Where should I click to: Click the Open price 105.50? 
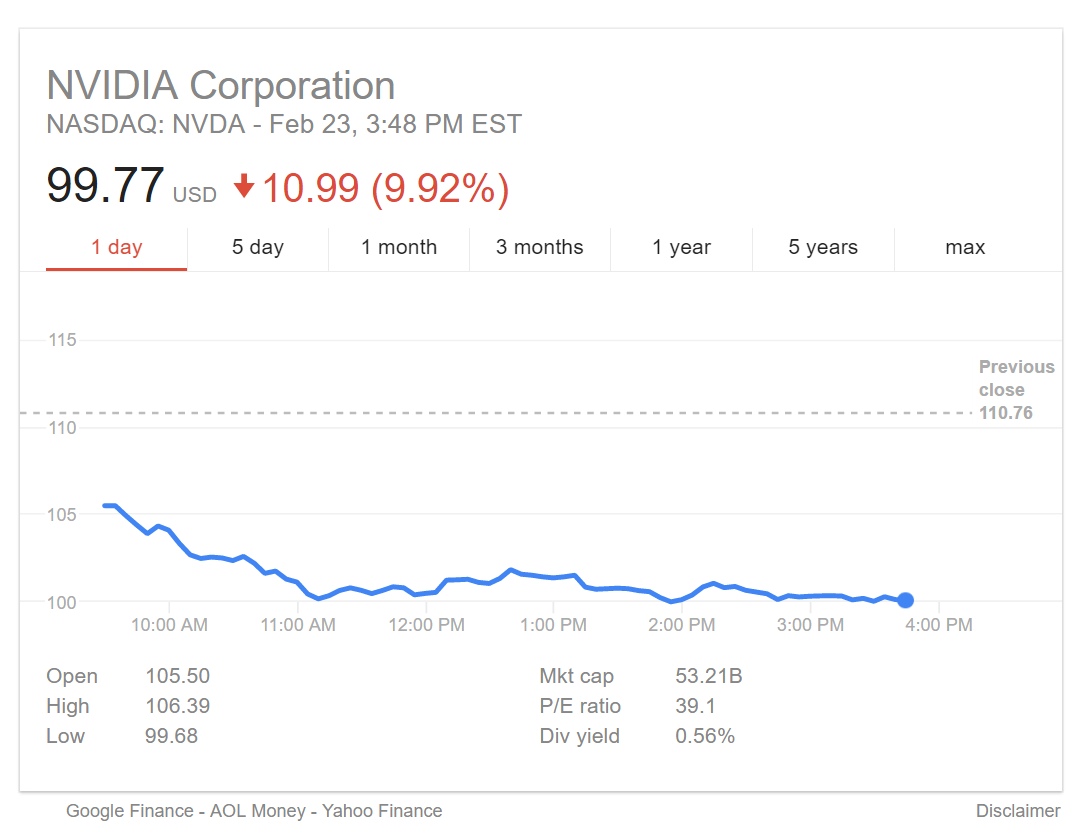(x=178, y=676)
